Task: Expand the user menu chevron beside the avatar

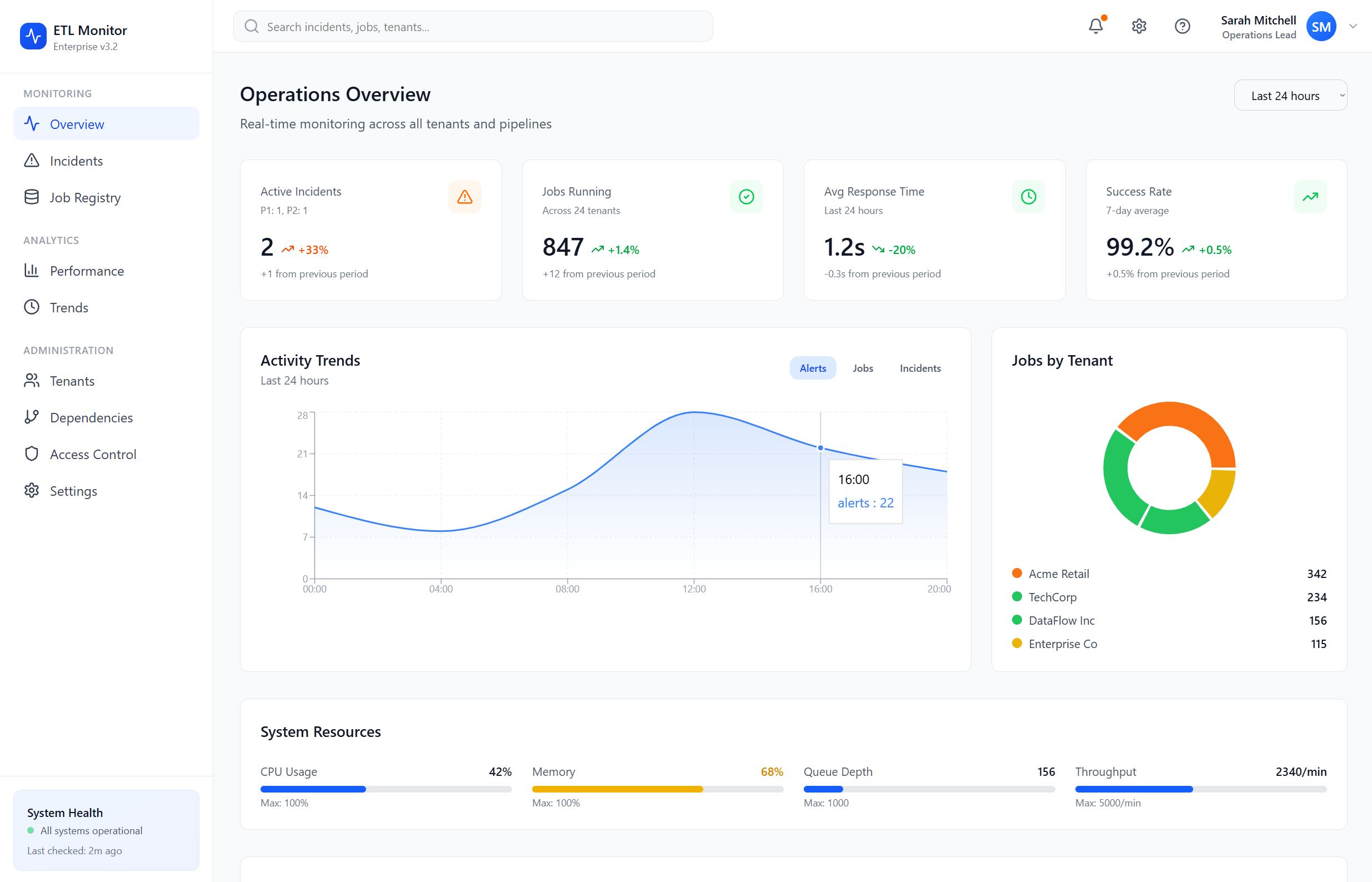Action: (1353, 26)
